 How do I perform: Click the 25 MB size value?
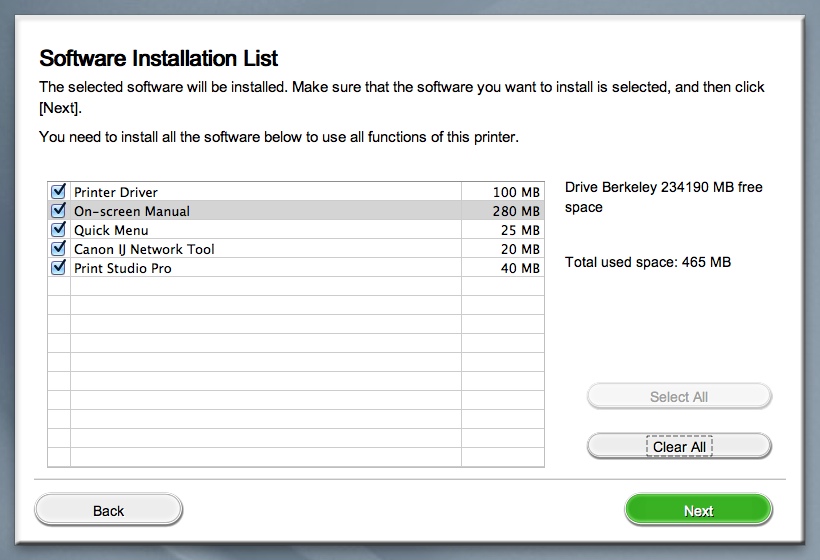pos(520,230)
